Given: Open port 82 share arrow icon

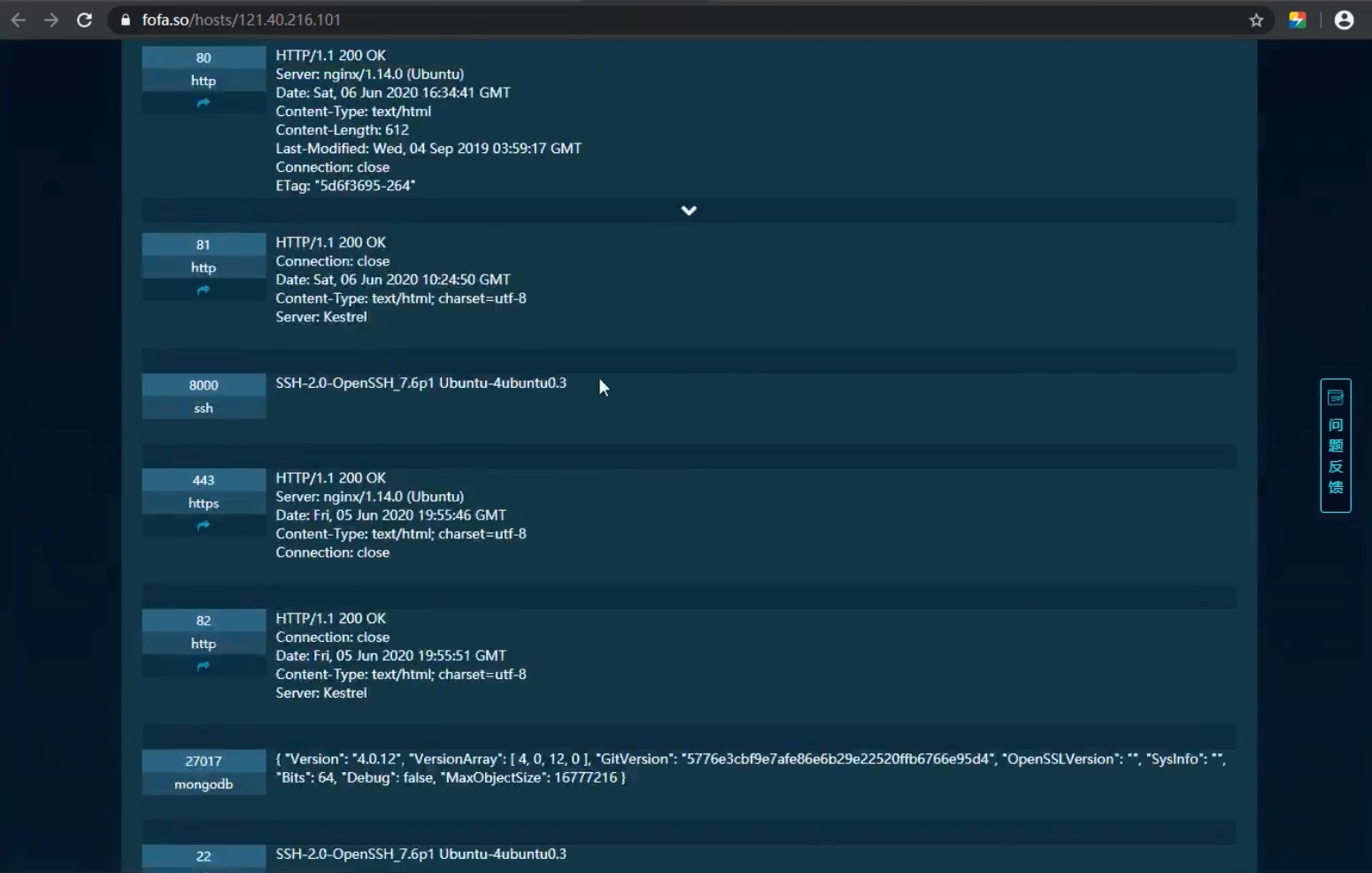Looking at the screenshot, I should (204, 667).
